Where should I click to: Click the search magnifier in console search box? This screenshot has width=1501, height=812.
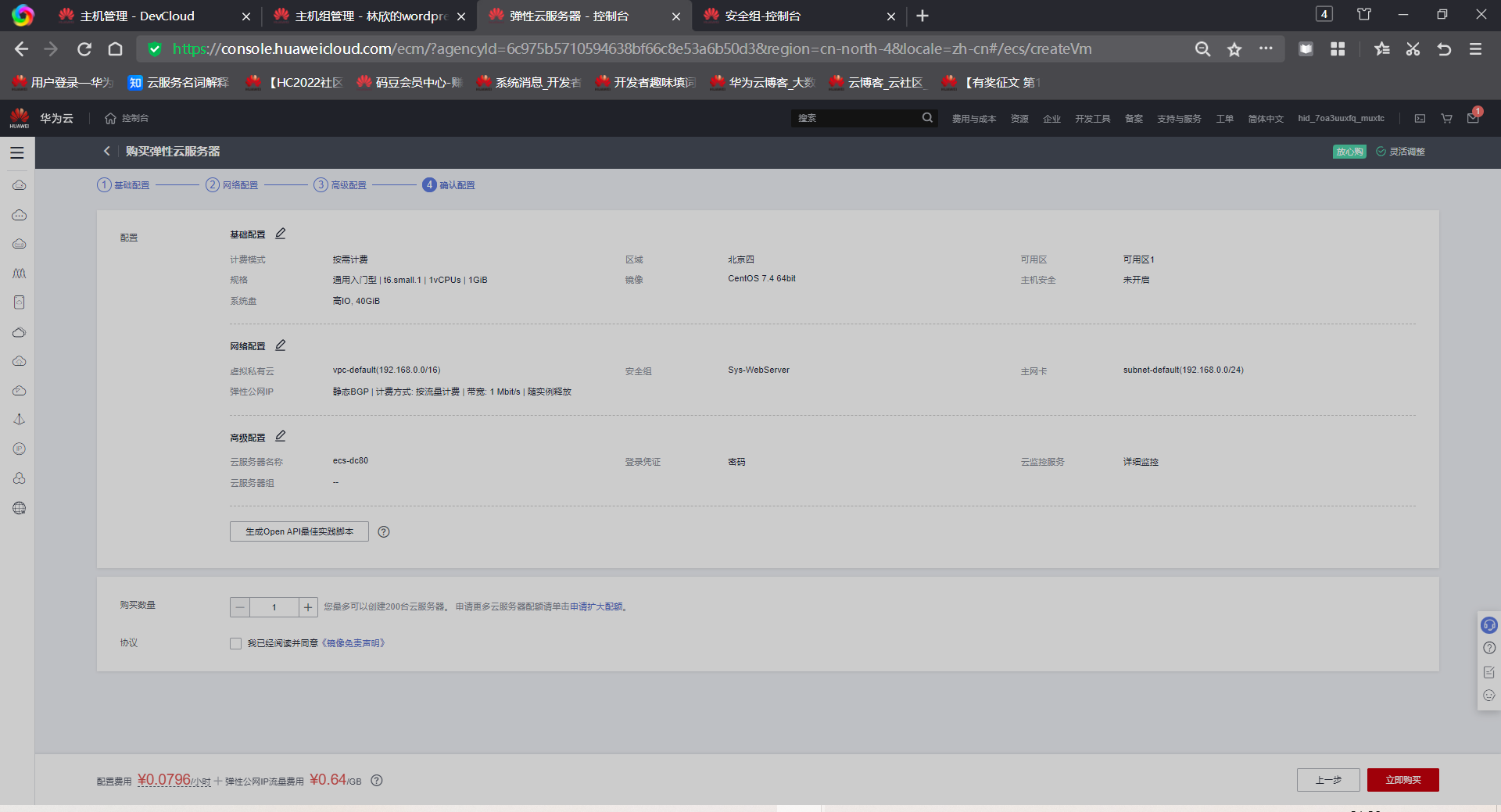coord(927,118)
